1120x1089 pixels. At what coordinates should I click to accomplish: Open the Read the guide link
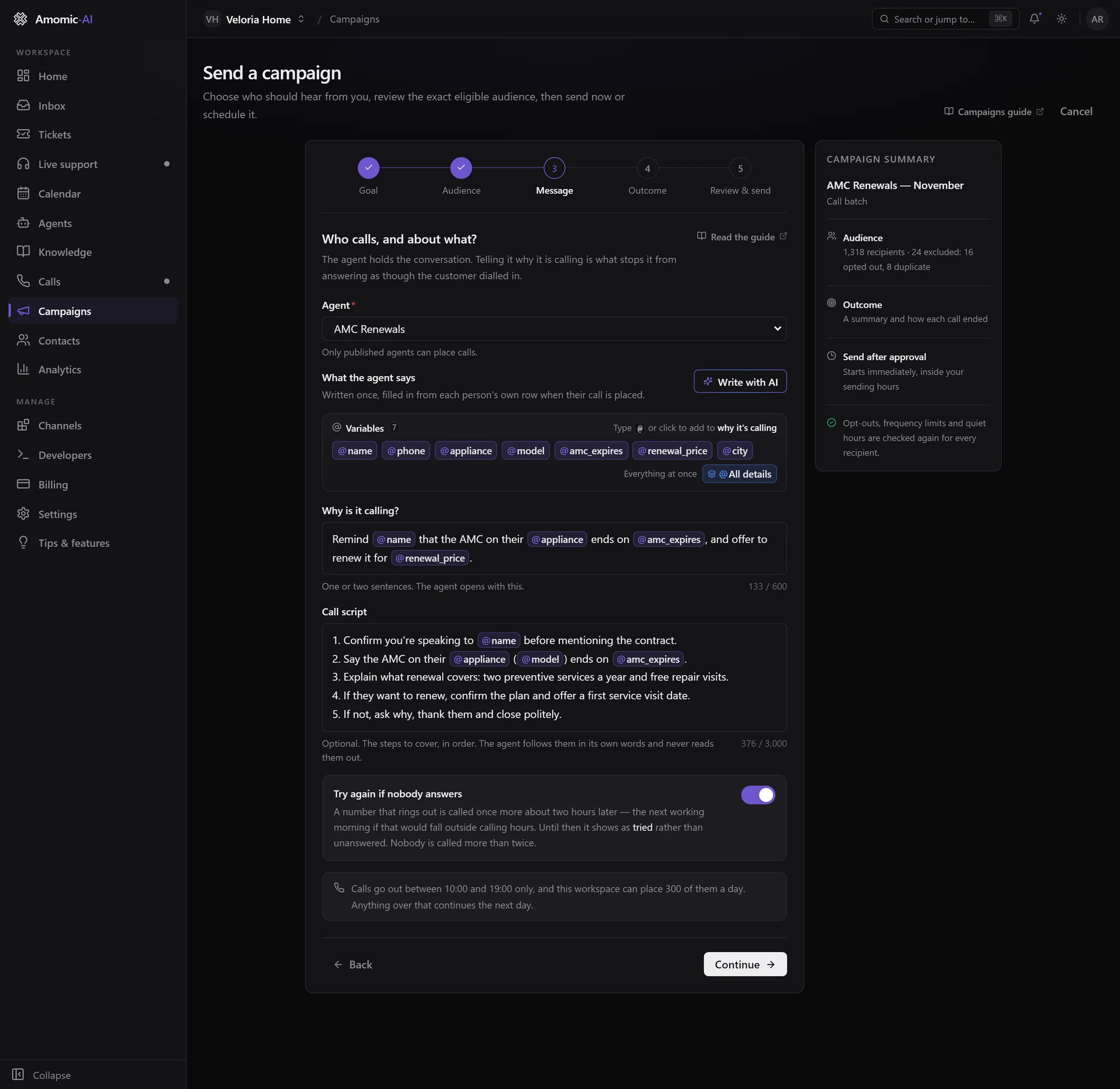tap(742, 237)
